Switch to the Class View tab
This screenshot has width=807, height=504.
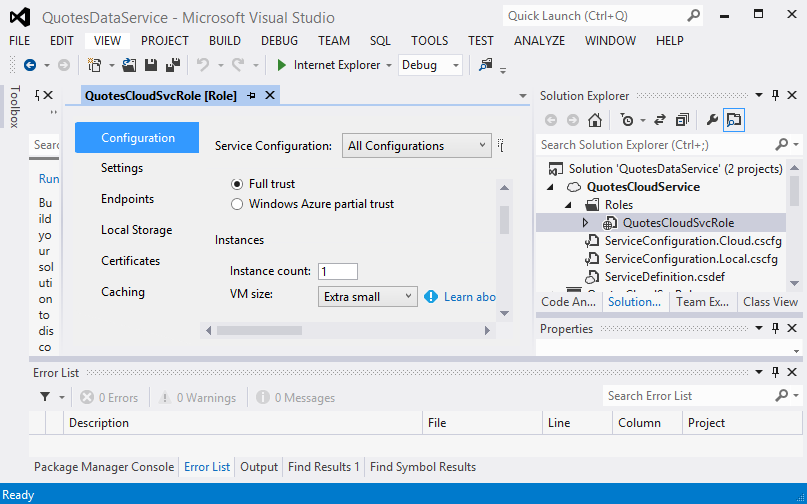tap(770, 302)
